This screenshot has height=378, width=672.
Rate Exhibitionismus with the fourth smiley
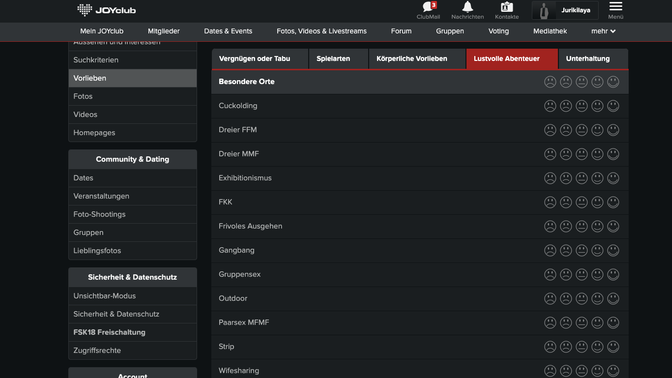(x=597, y=178)
